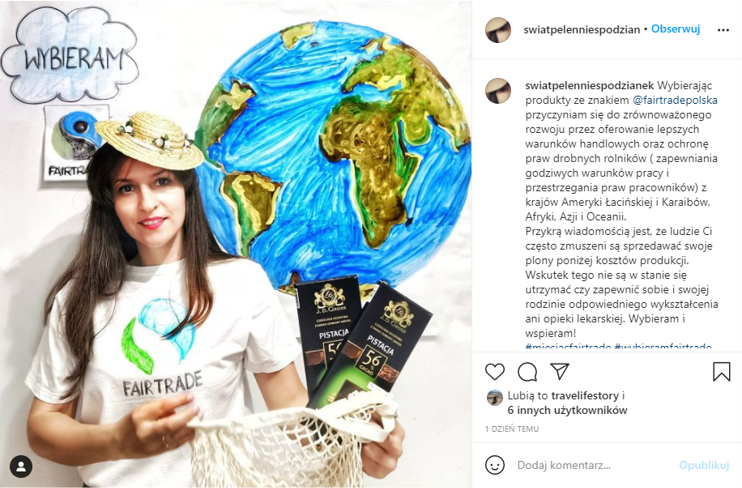
Task: Open the @fairtradepolska mention
Action: coord(675,100)
